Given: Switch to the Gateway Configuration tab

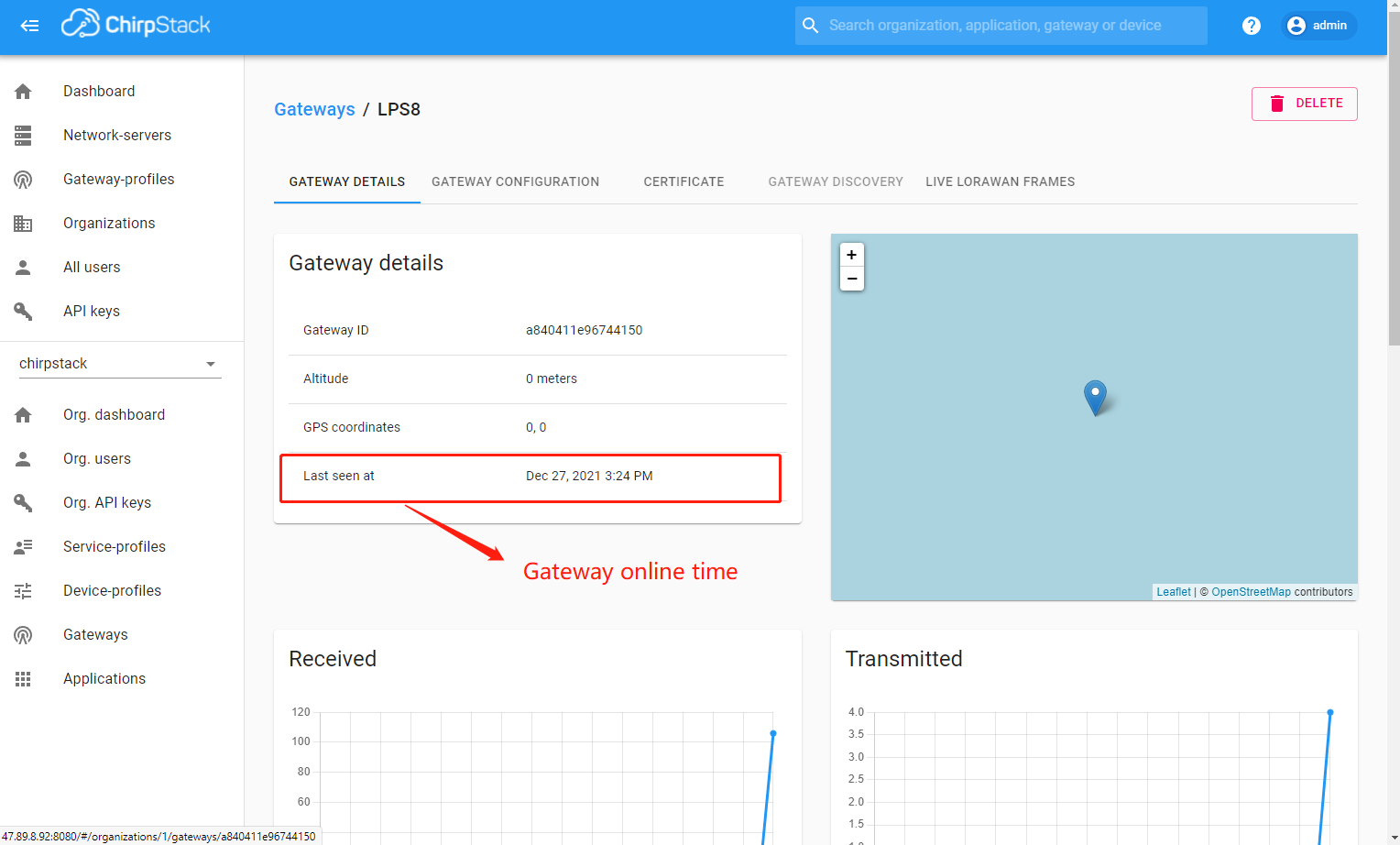Looking at the screenshot, I should (515, 181).
